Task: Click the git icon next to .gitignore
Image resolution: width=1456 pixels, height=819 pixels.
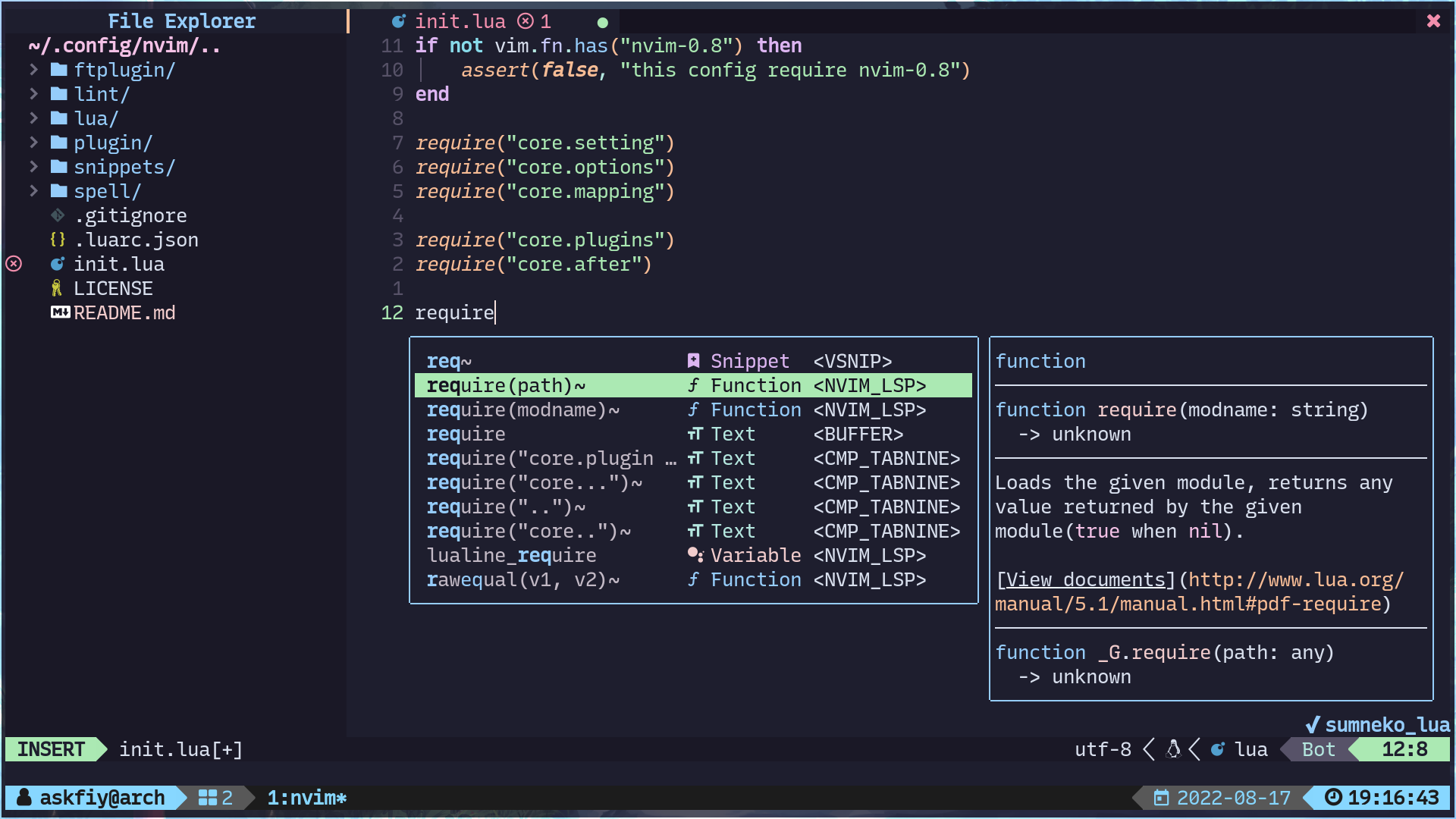Action: [58, 215]
